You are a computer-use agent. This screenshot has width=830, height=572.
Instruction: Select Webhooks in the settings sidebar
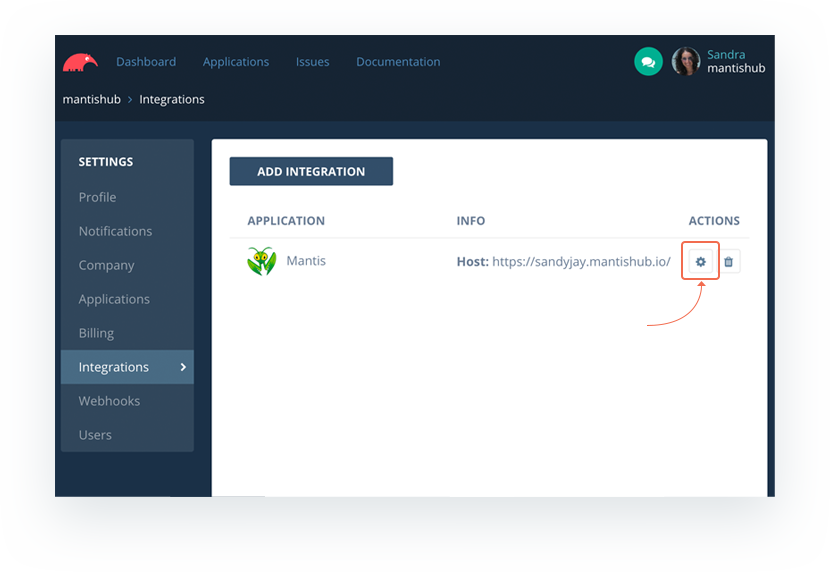(127, 401)
